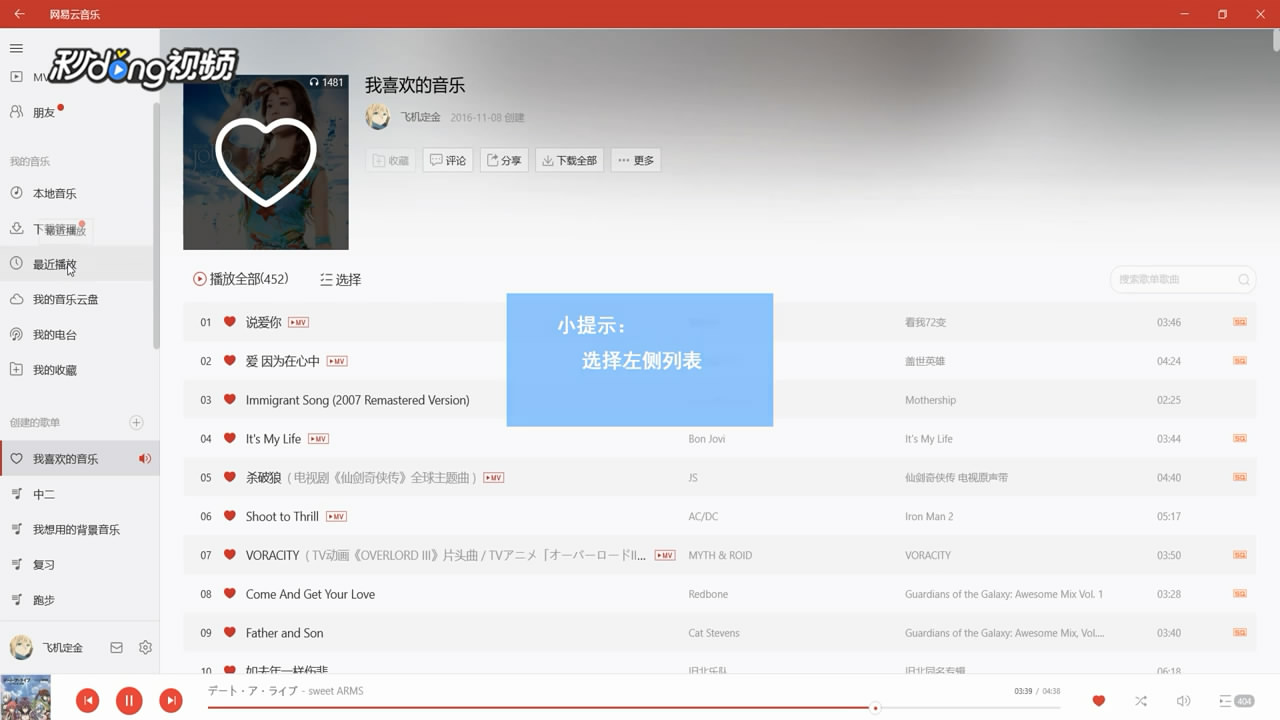
Task: Open artist AC/DC link
Action: pyautogui.click(x=703, y=517)
